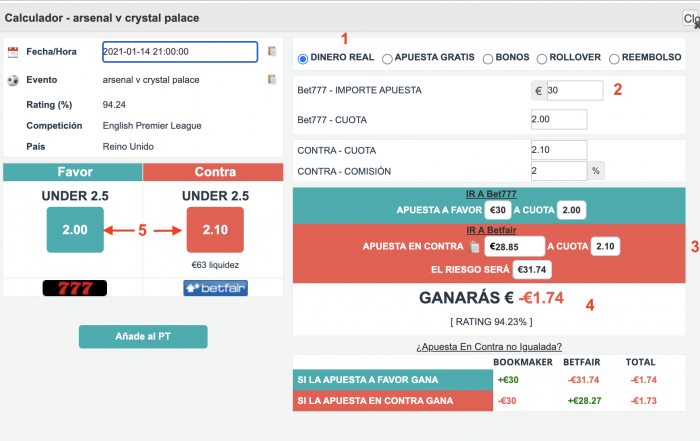Focus the Bet777 IMPORTE APUESTA stake field
The height and width of the screenshot is (441, 700).
[x=575, y=91]
